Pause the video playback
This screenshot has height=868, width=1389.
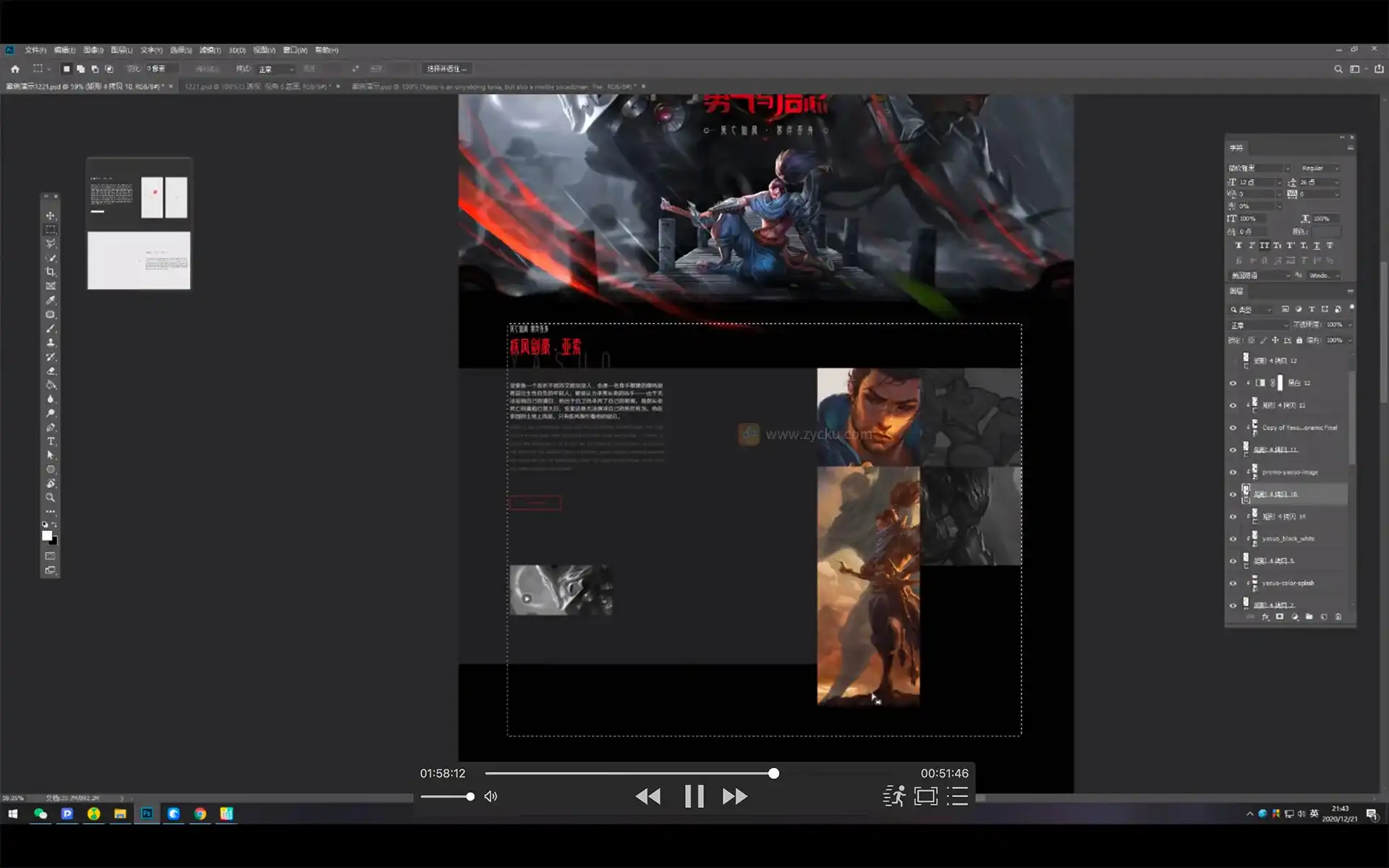(x=693, y=796)
